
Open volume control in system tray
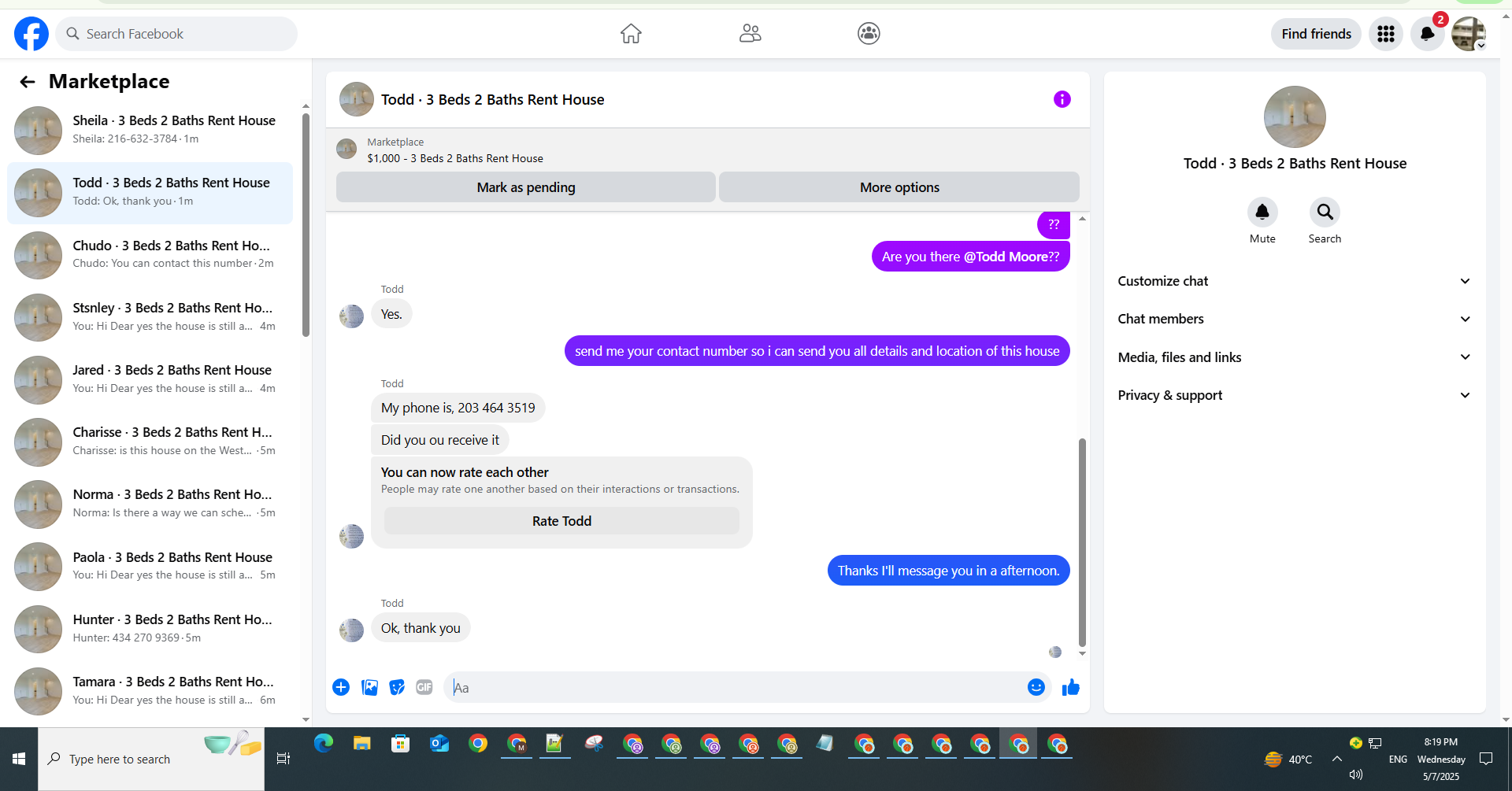tap(1356, 774)
